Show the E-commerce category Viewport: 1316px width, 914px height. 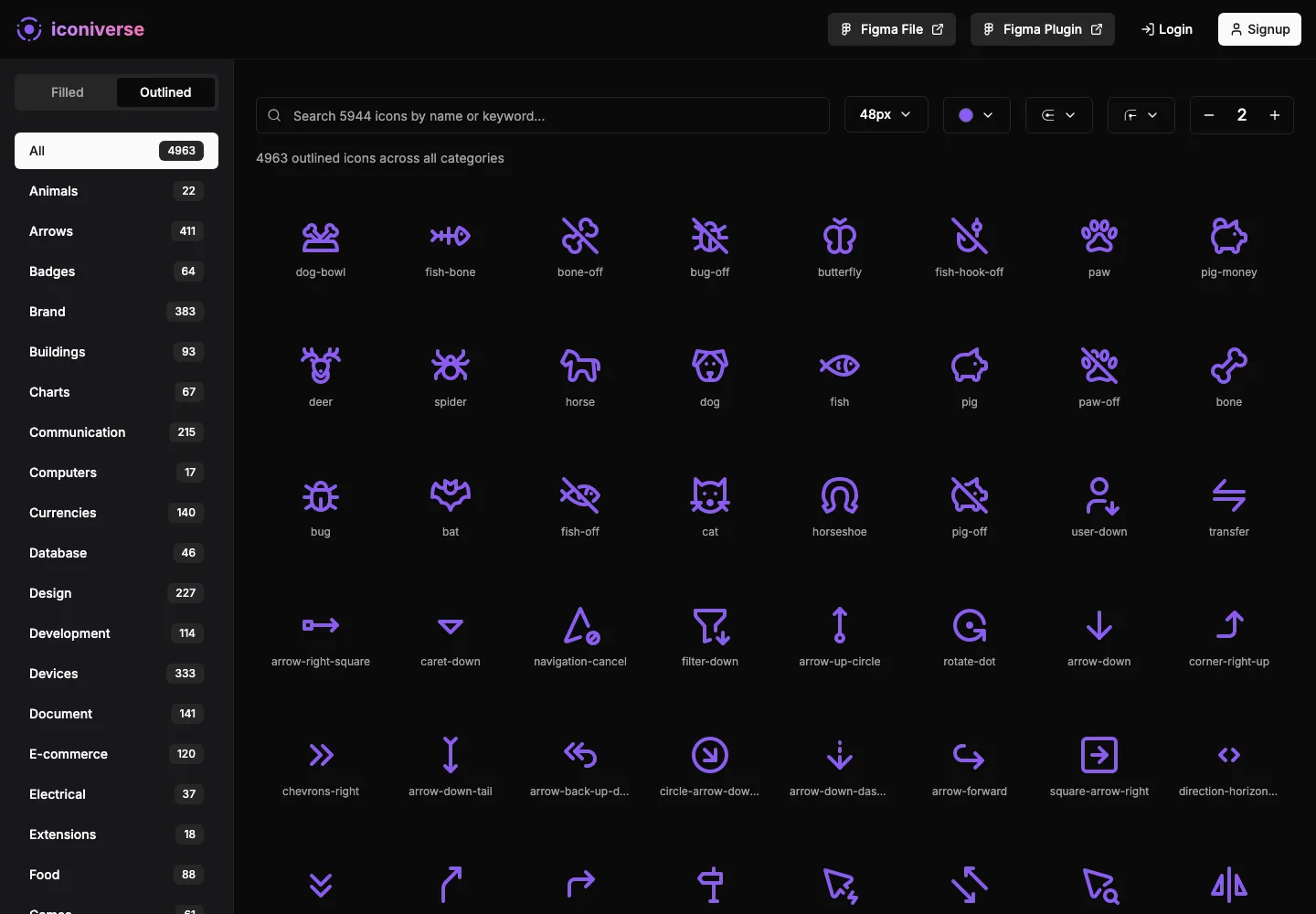(x=116, y=754)
